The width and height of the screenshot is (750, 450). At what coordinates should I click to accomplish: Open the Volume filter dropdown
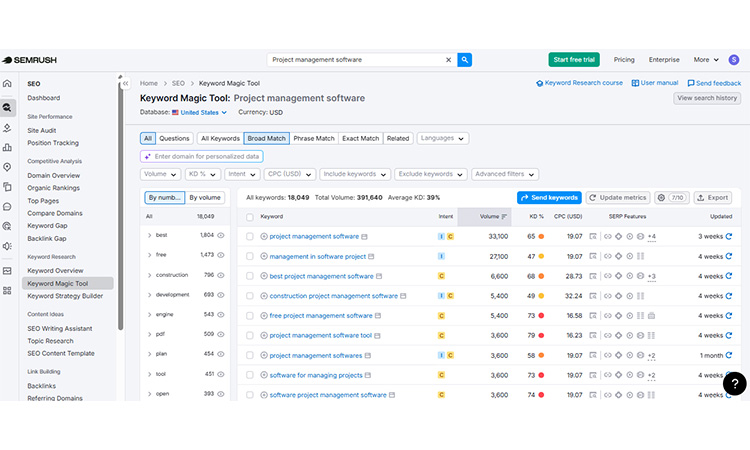point(160,174)
